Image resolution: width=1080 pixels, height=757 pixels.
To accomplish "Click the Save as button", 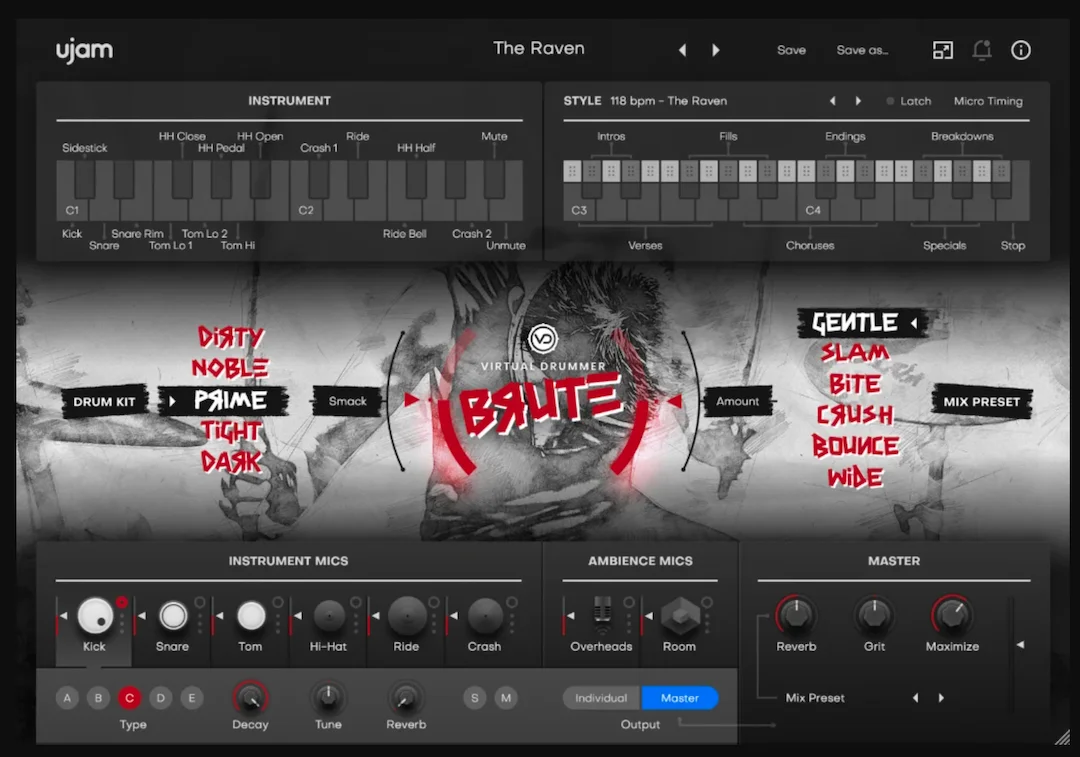I will (862, 50).
